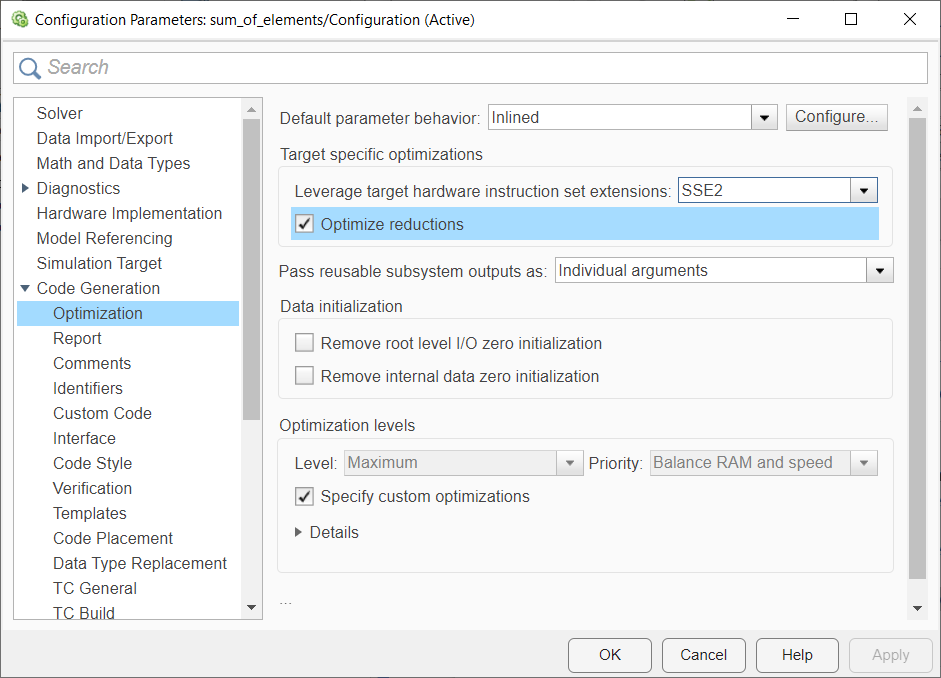
Task: Enable Remove internal data zero initialization
Action: tap(305, 376)
